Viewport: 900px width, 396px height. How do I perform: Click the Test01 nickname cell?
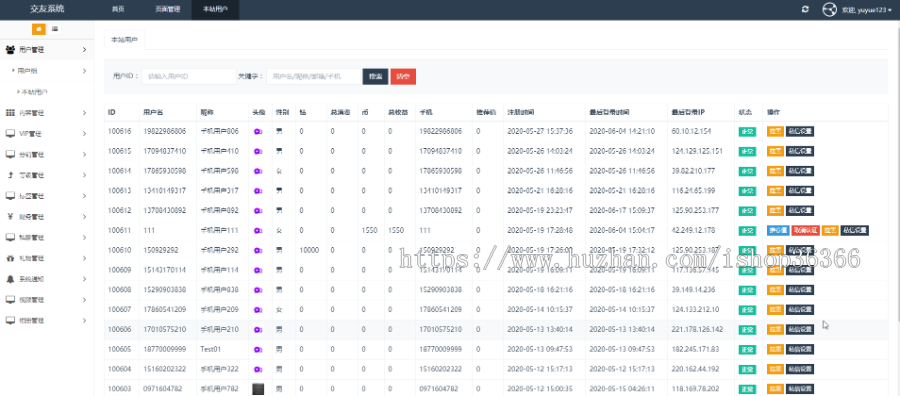(x=211, y=350)
